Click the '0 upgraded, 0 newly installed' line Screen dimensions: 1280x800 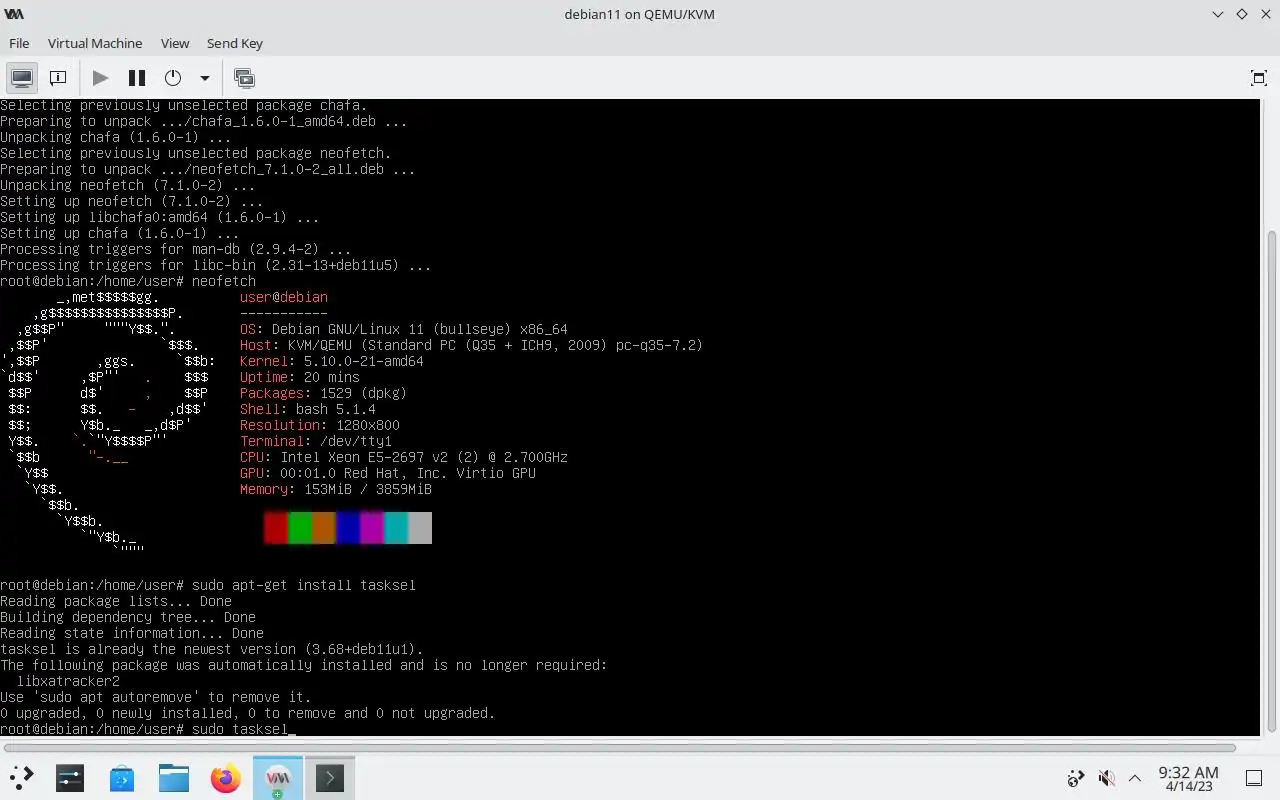click(x=248, y=713)
